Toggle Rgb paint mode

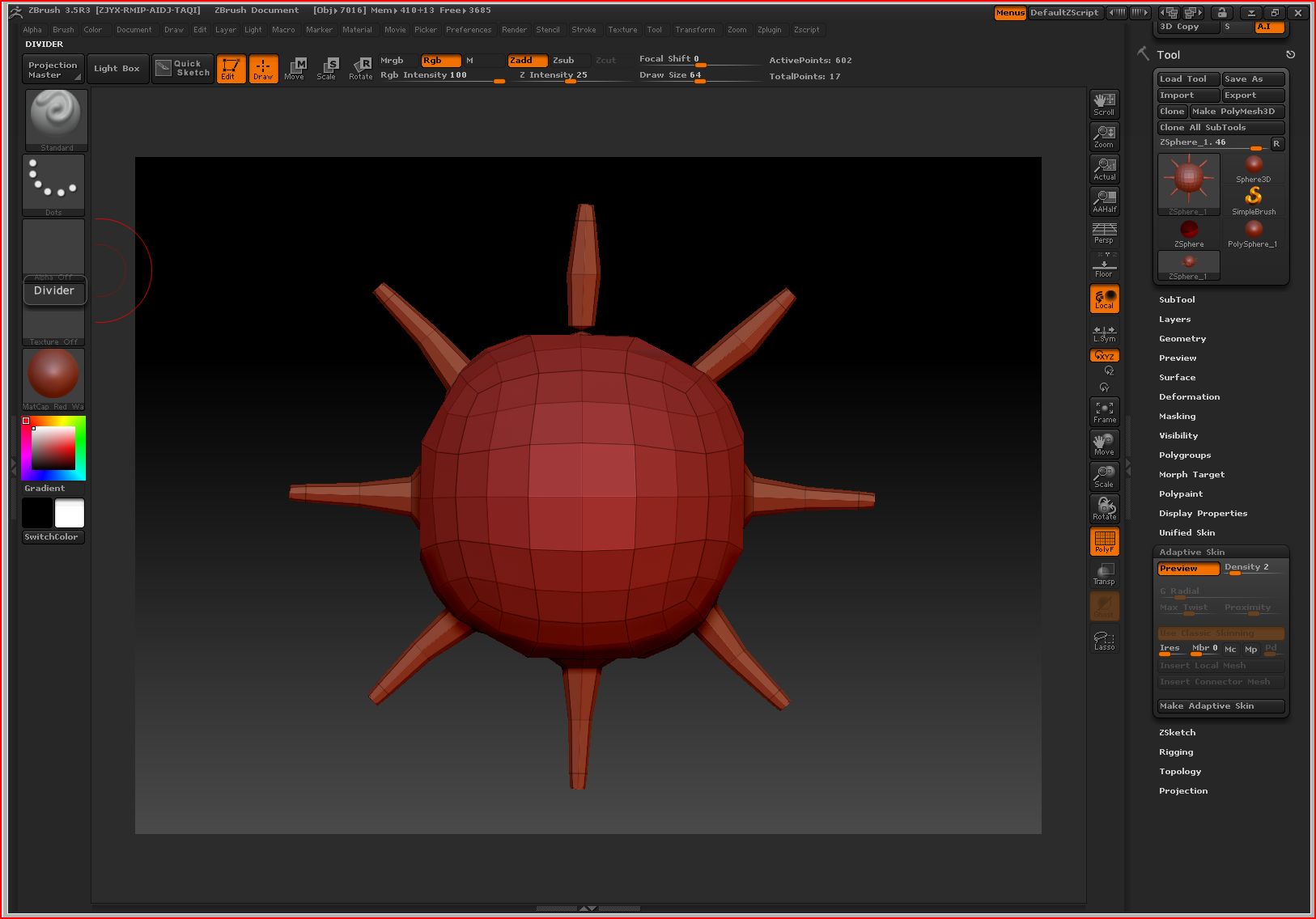click(441, 61)
